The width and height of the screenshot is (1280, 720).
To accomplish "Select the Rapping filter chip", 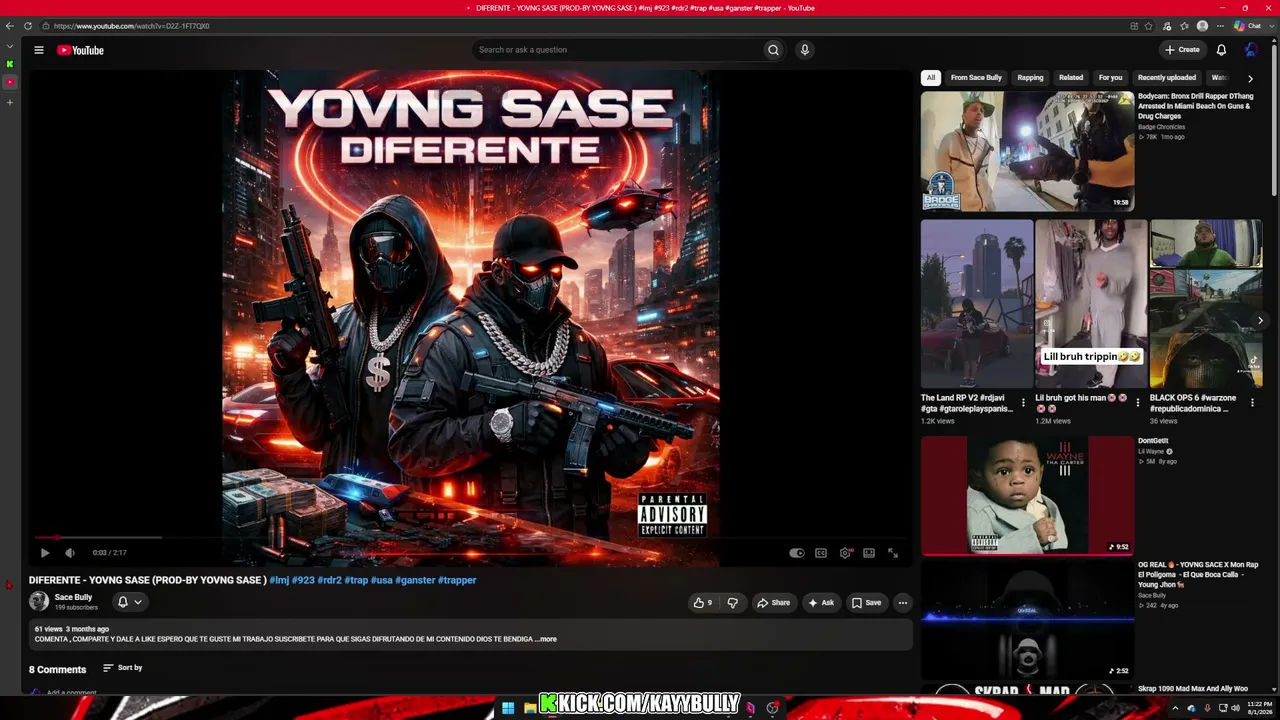I will point(1030,77).
